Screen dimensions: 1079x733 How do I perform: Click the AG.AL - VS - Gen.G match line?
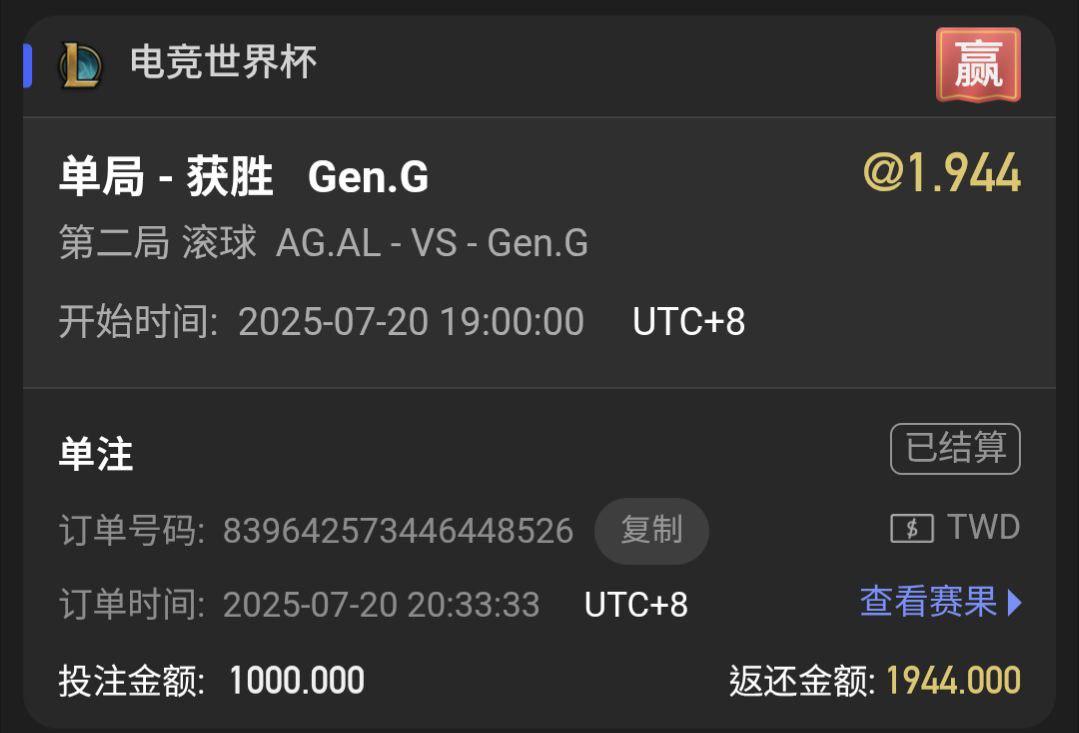pos(432,242)
